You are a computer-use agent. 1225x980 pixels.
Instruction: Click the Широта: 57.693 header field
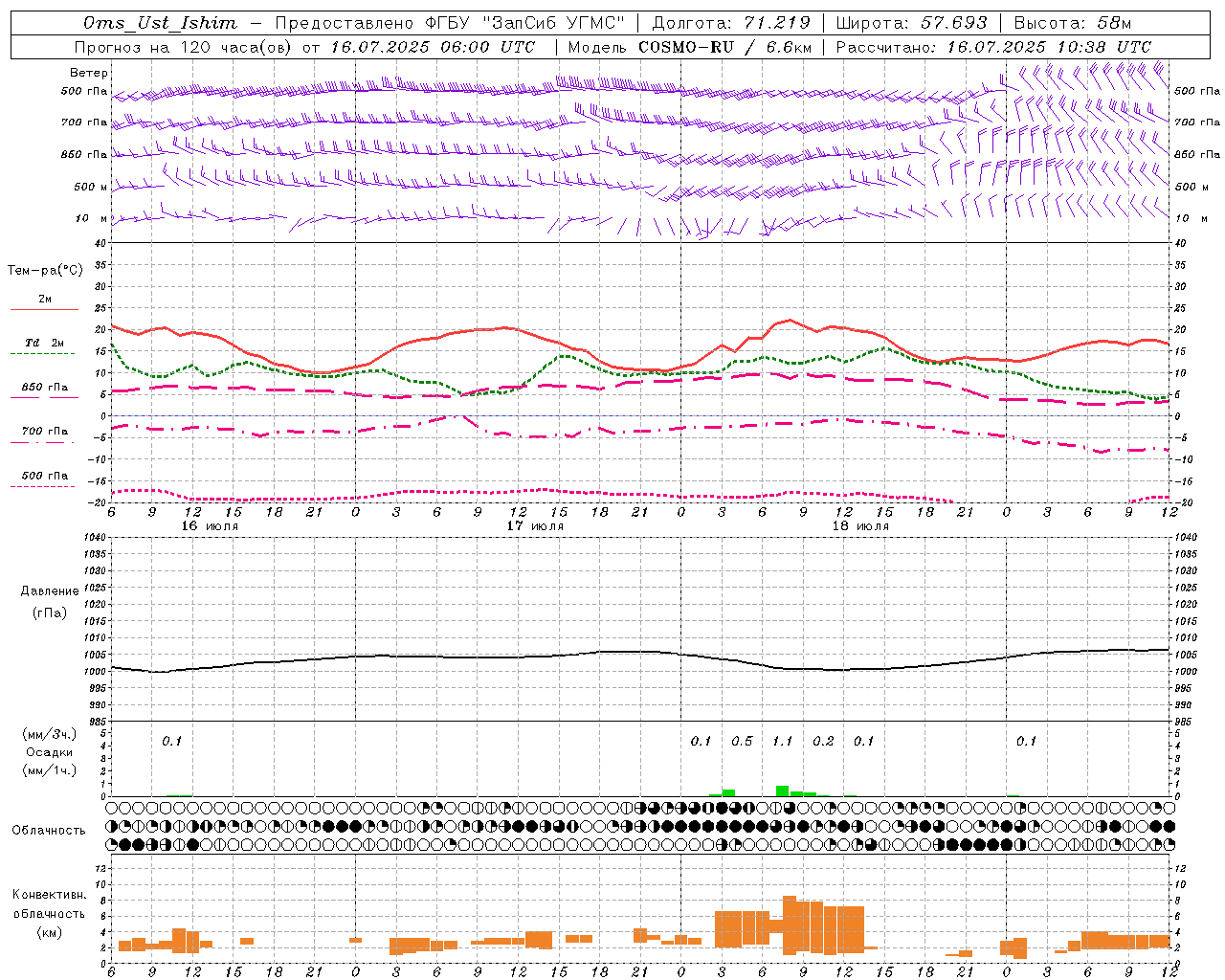click(x=911, y=23)
